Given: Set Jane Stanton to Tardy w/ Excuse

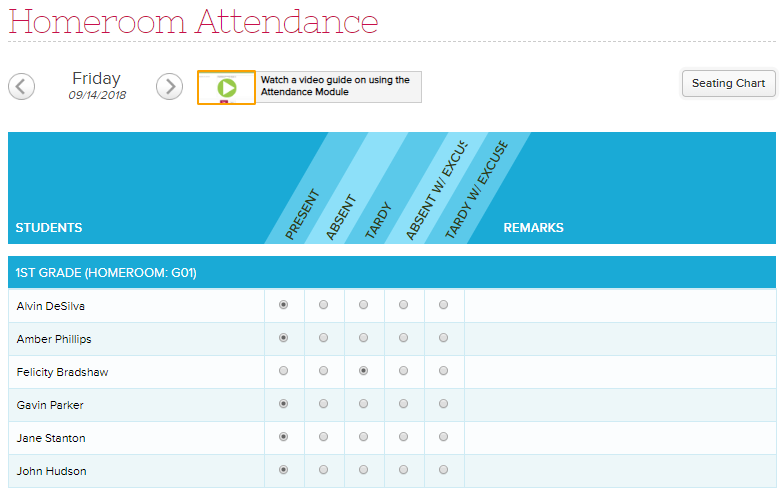Looking at the screenshot, I should 444,436.
